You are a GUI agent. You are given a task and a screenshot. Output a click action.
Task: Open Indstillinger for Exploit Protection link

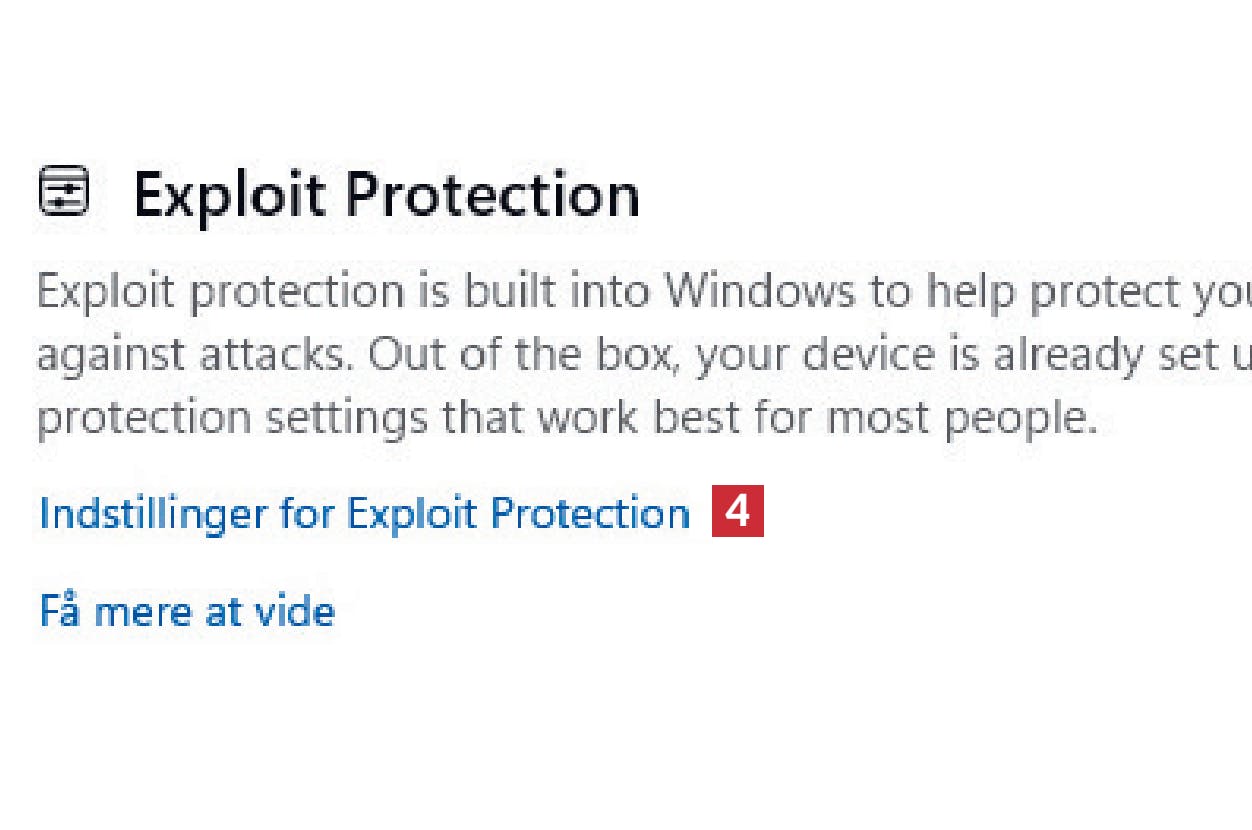coord(364,514)
